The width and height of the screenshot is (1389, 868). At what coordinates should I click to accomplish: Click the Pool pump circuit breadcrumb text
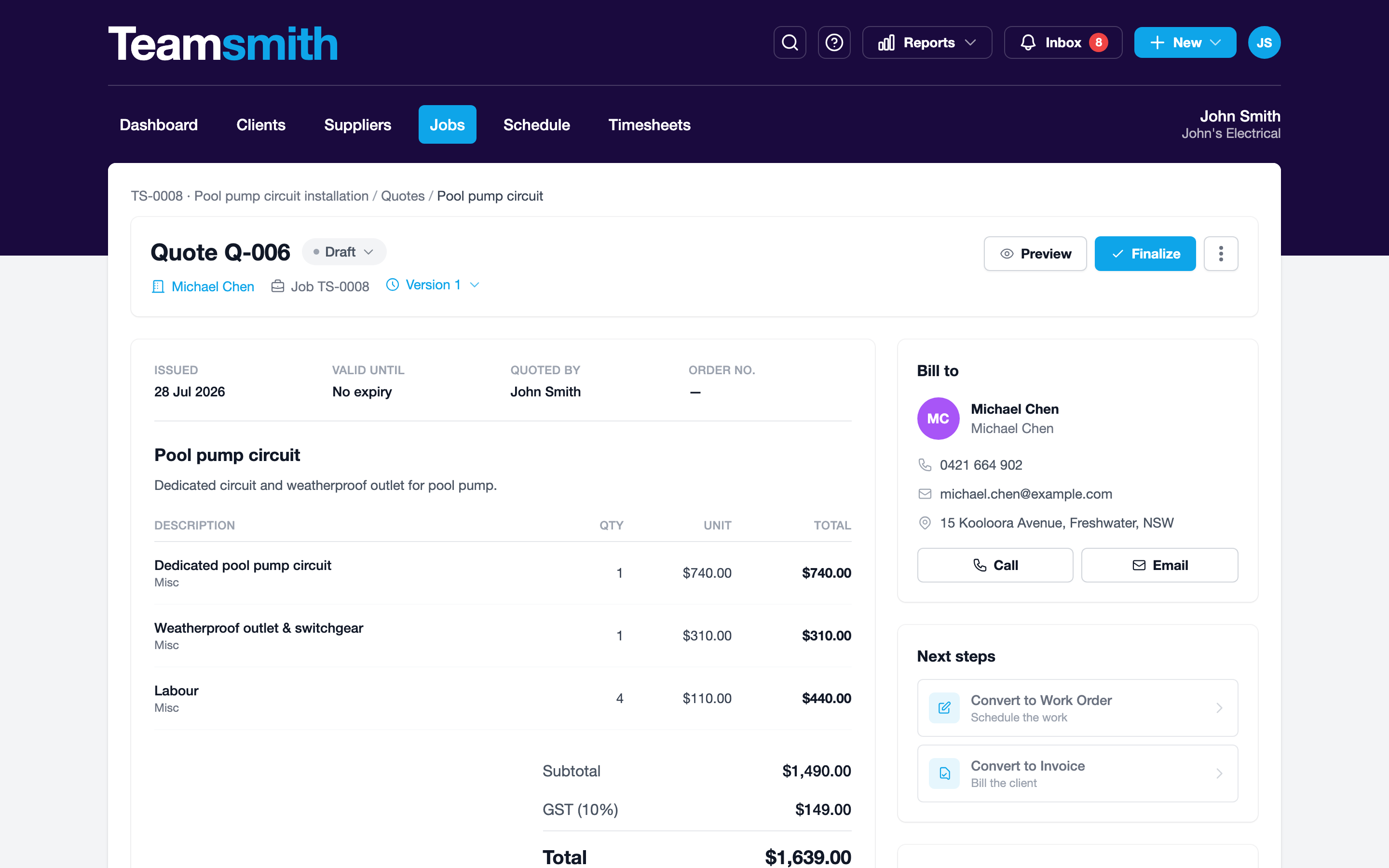490,196
